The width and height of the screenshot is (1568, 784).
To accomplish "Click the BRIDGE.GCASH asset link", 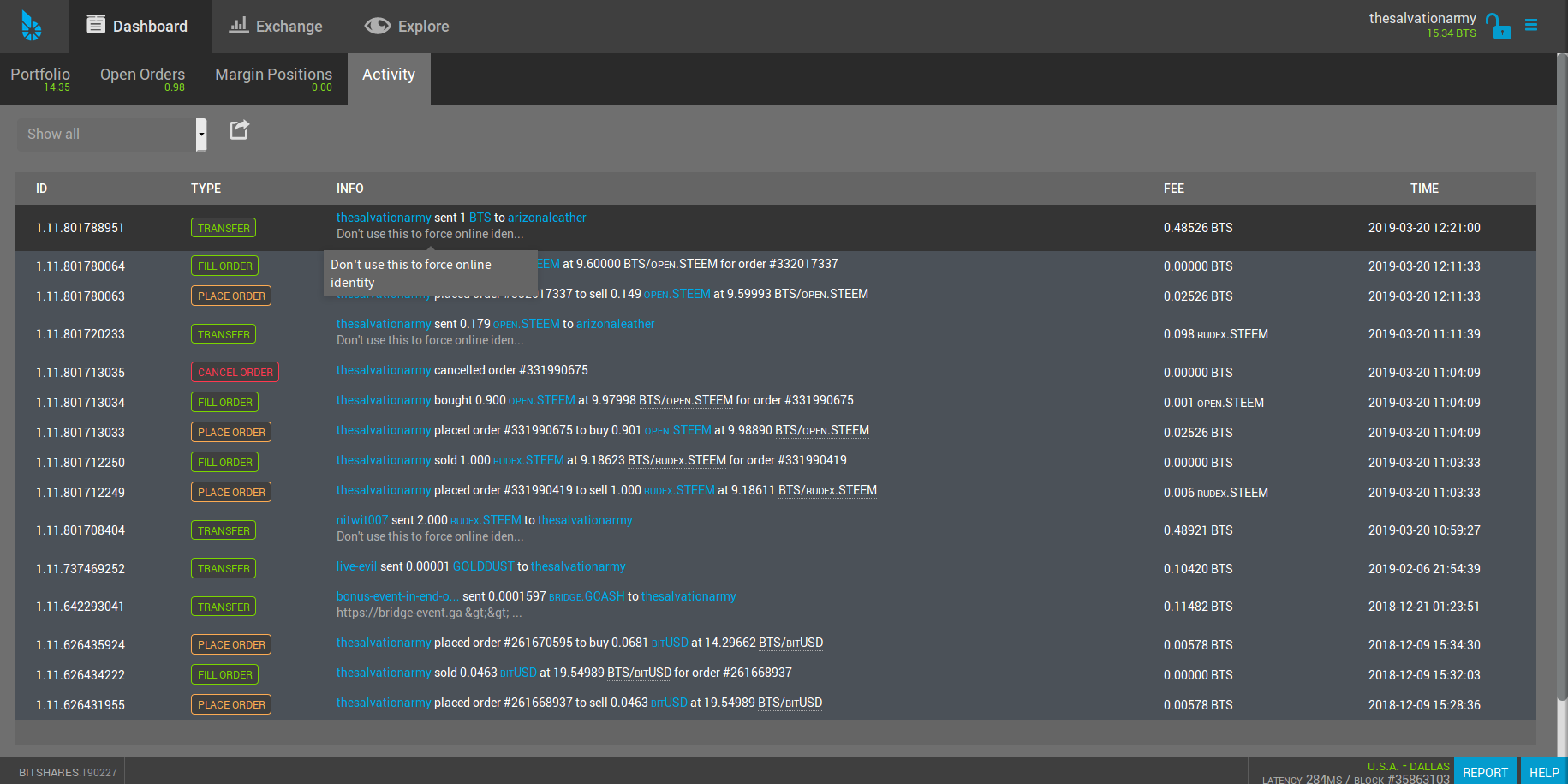I will pos(587,596).
